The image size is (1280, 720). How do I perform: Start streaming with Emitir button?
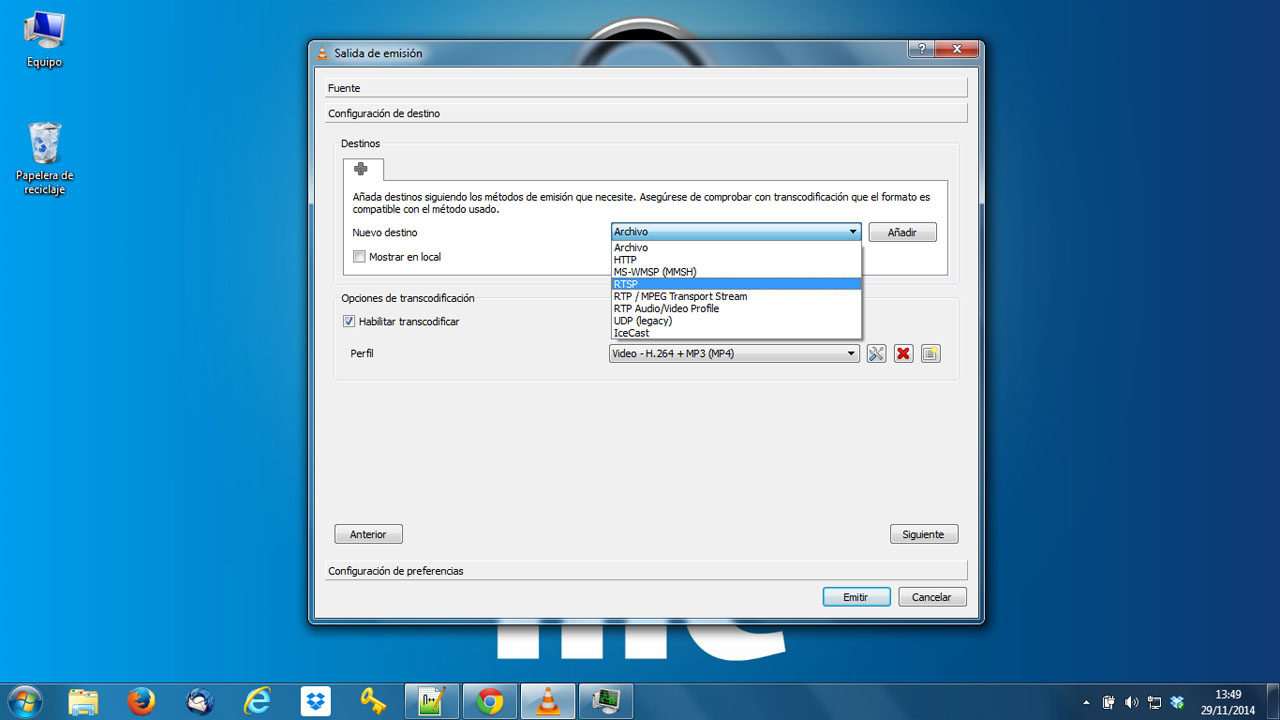point(856,597)
